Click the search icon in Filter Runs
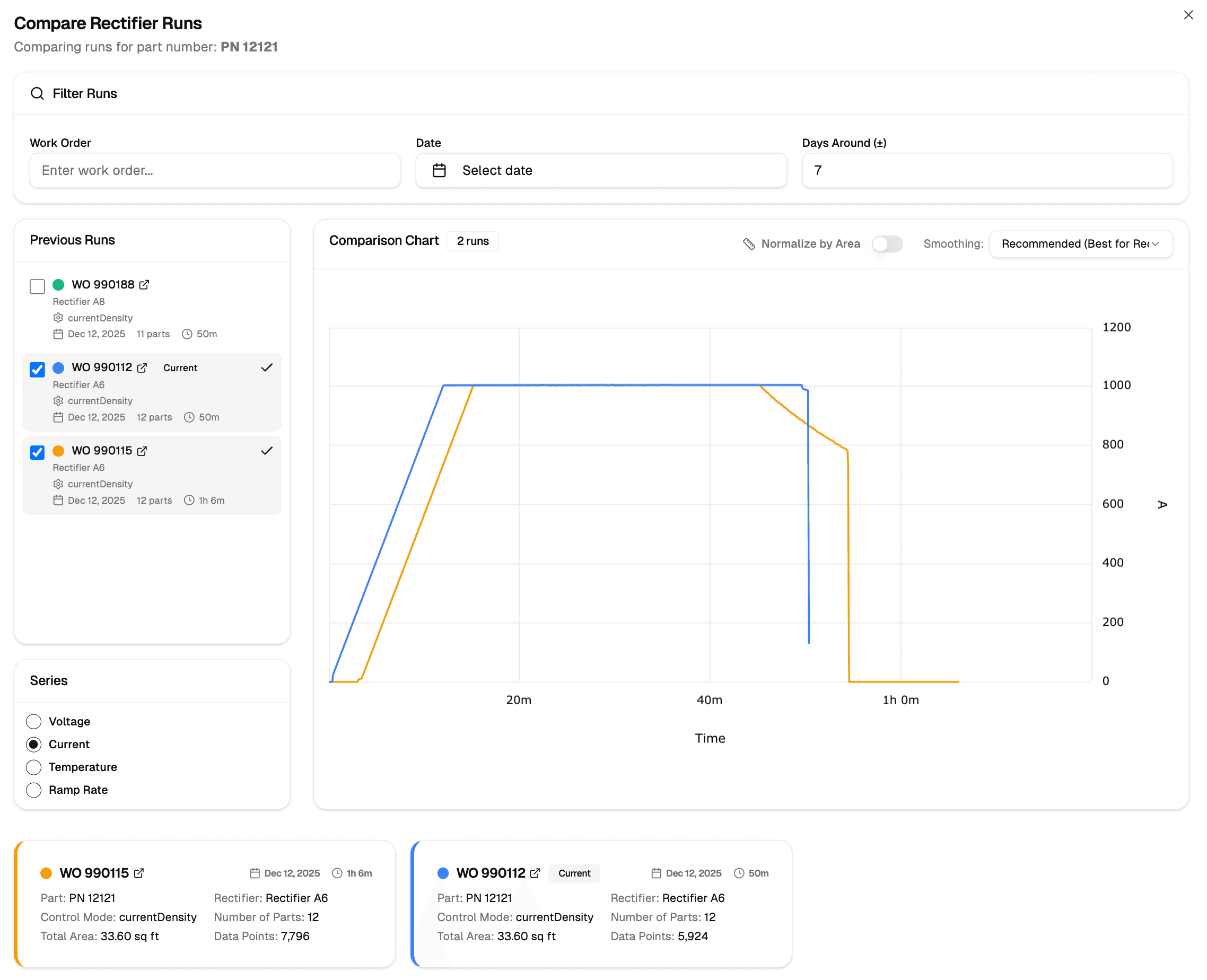The image size is (1207, 980). [37, 94]
